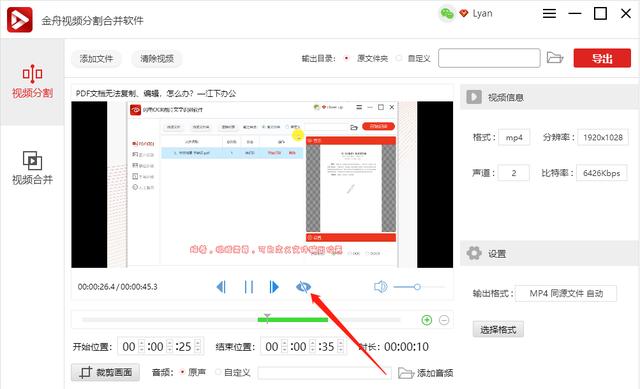Increase start position hours stepper
The height and width of the screenshot is (389, 640).
click(x=142, y=343)
